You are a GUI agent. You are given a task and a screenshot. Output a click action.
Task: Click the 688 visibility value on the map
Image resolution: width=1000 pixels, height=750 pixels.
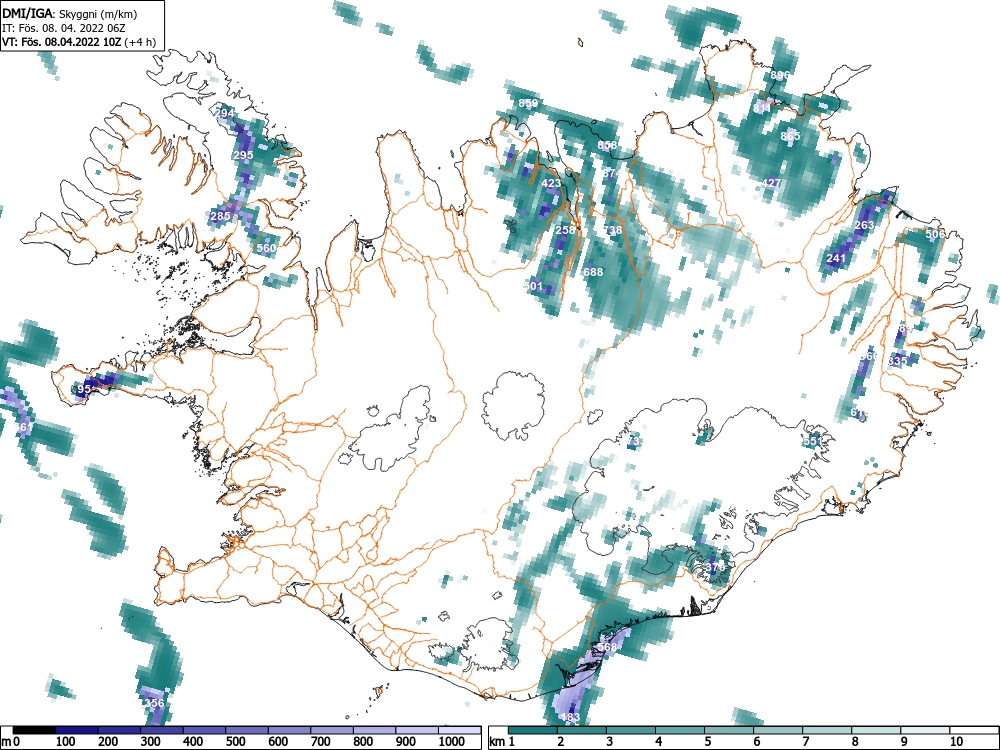pos(593,272)
